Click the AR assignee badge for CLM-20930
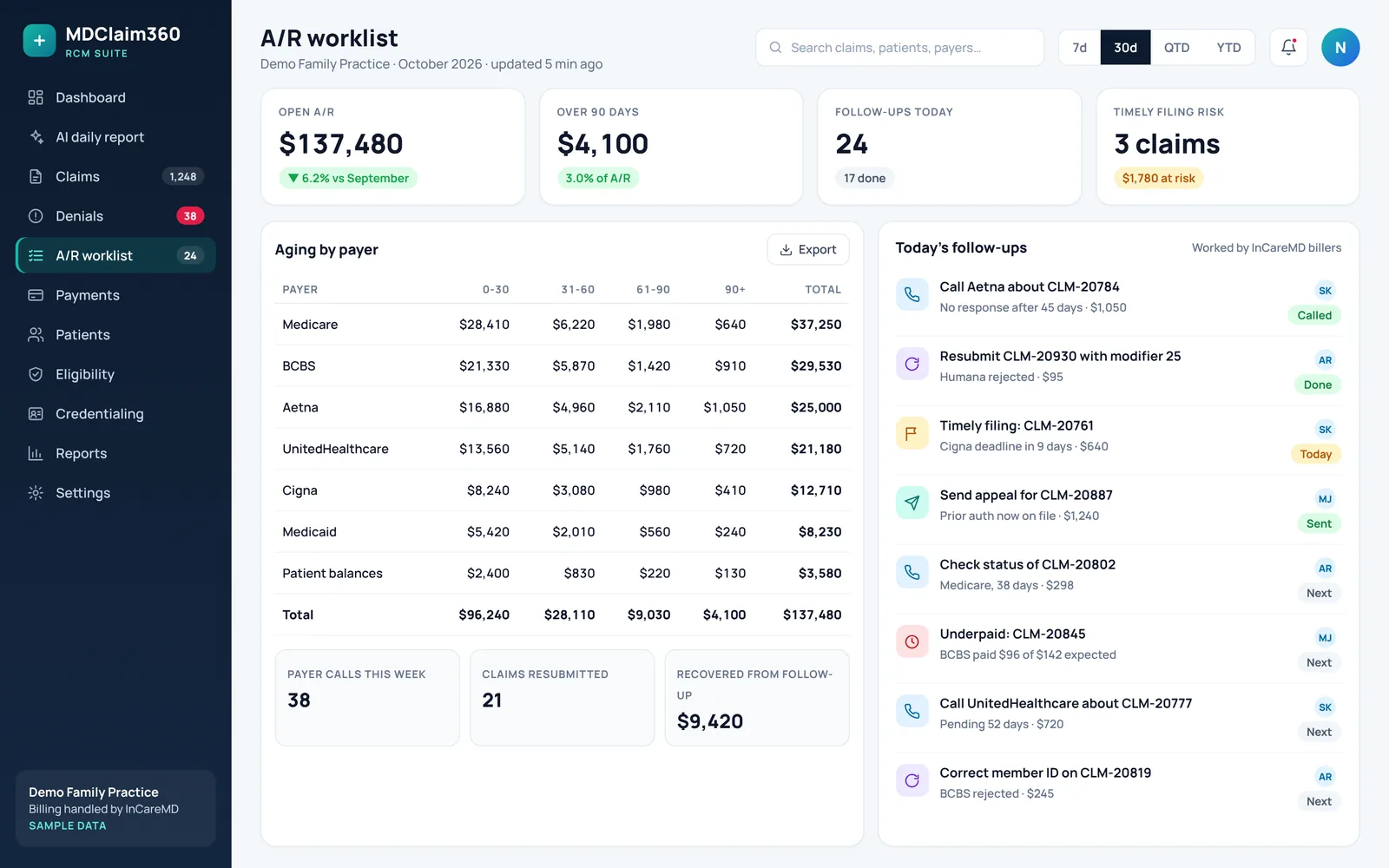Image resolution: width=1389 pixels, height=868 pixels. 1325,360
